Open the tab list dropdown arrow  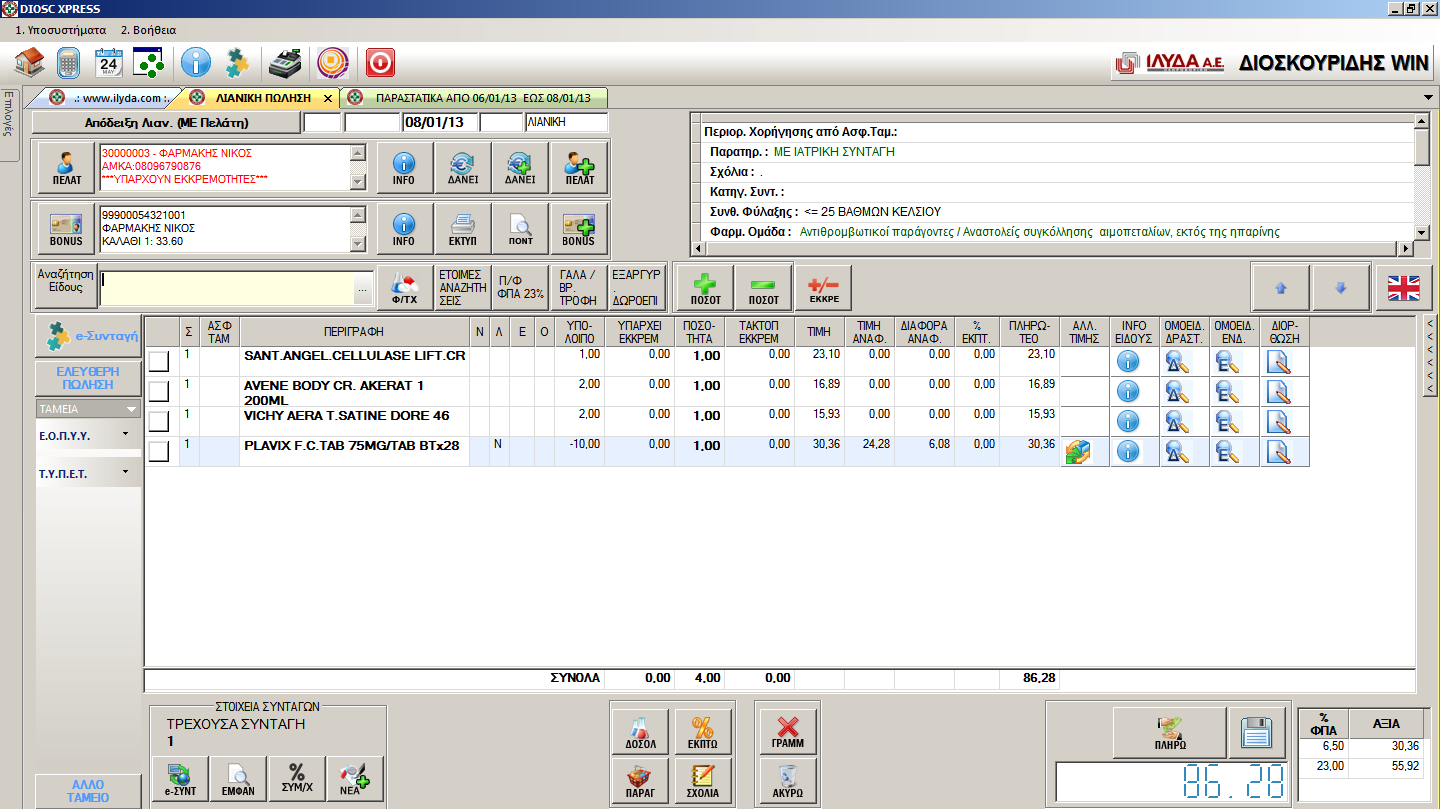click(x=1428, y=97)
